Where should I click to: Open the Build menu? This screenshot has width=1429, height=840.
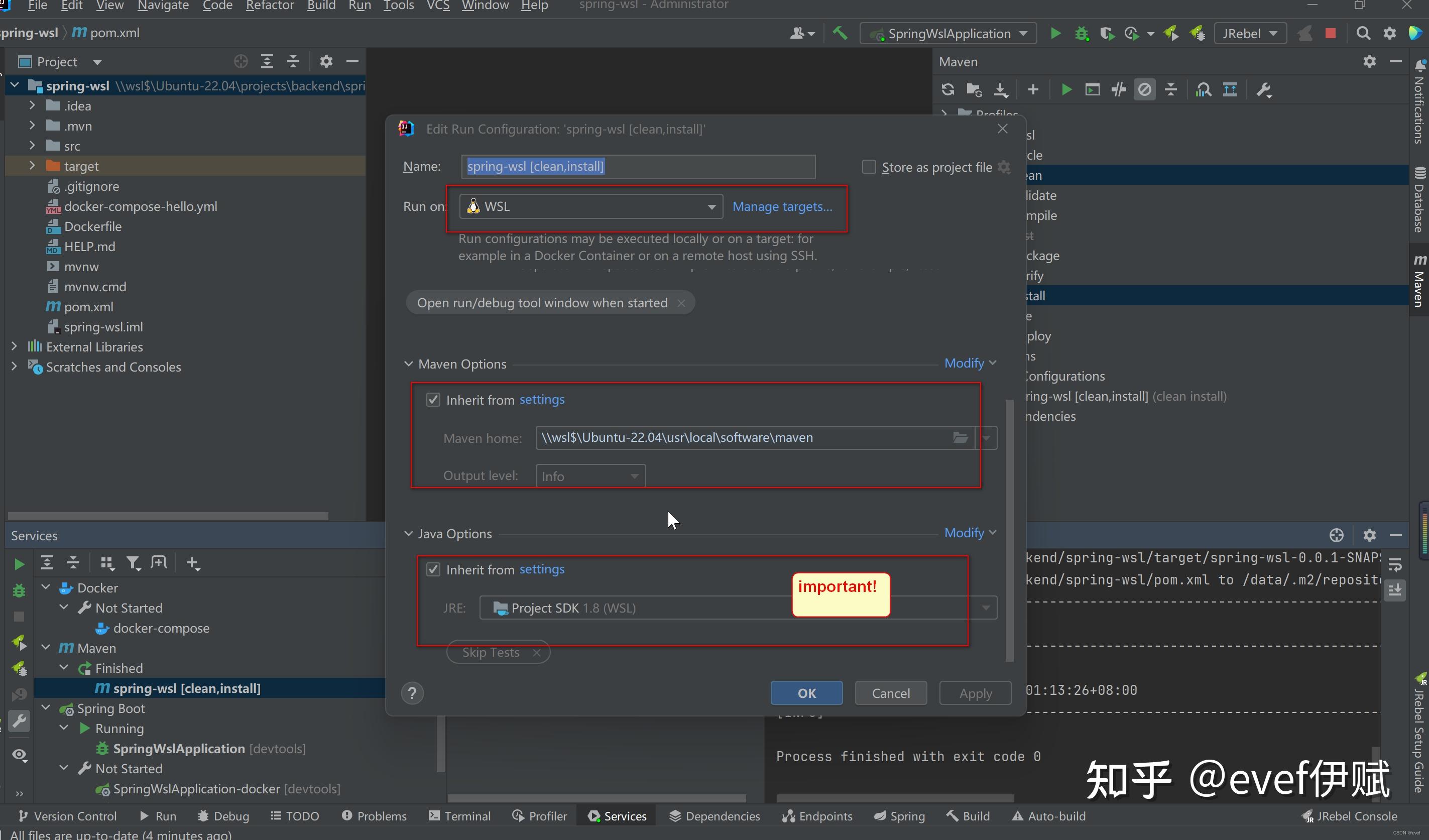coord(320,6)
